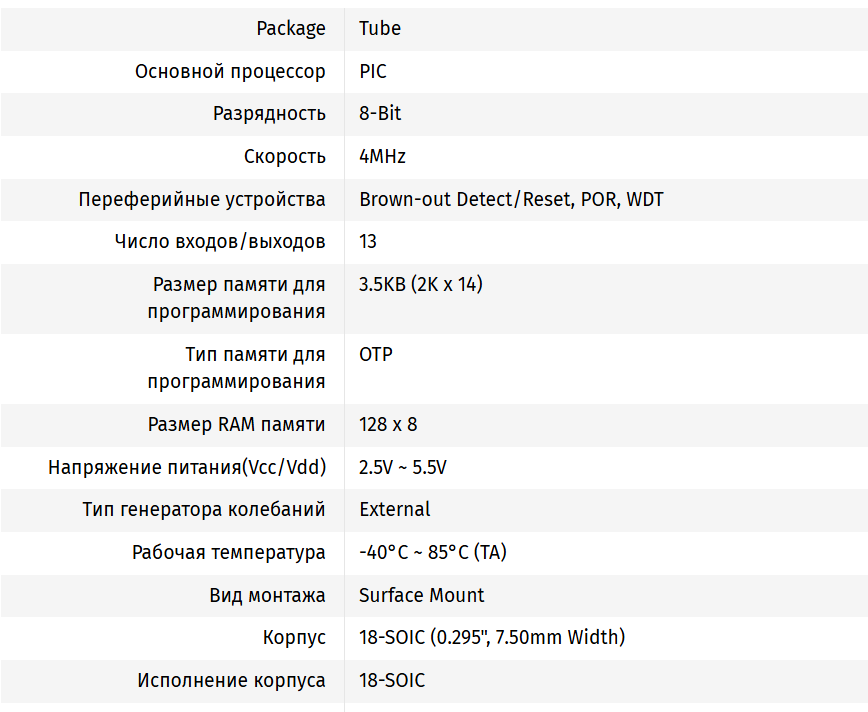The height and width of the screenshot is (712, 868).
Task: Select the 'Tube' package value
Action: coord(380,28)
